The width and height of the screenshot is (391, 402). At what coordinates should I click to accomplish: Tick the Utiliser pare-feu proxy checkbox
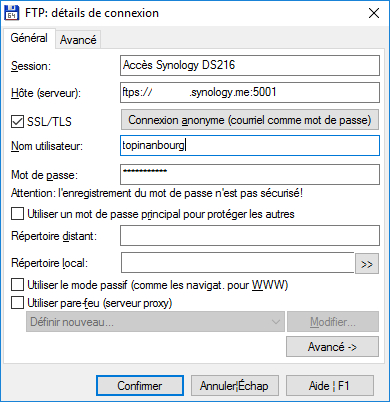pos(17,303)
